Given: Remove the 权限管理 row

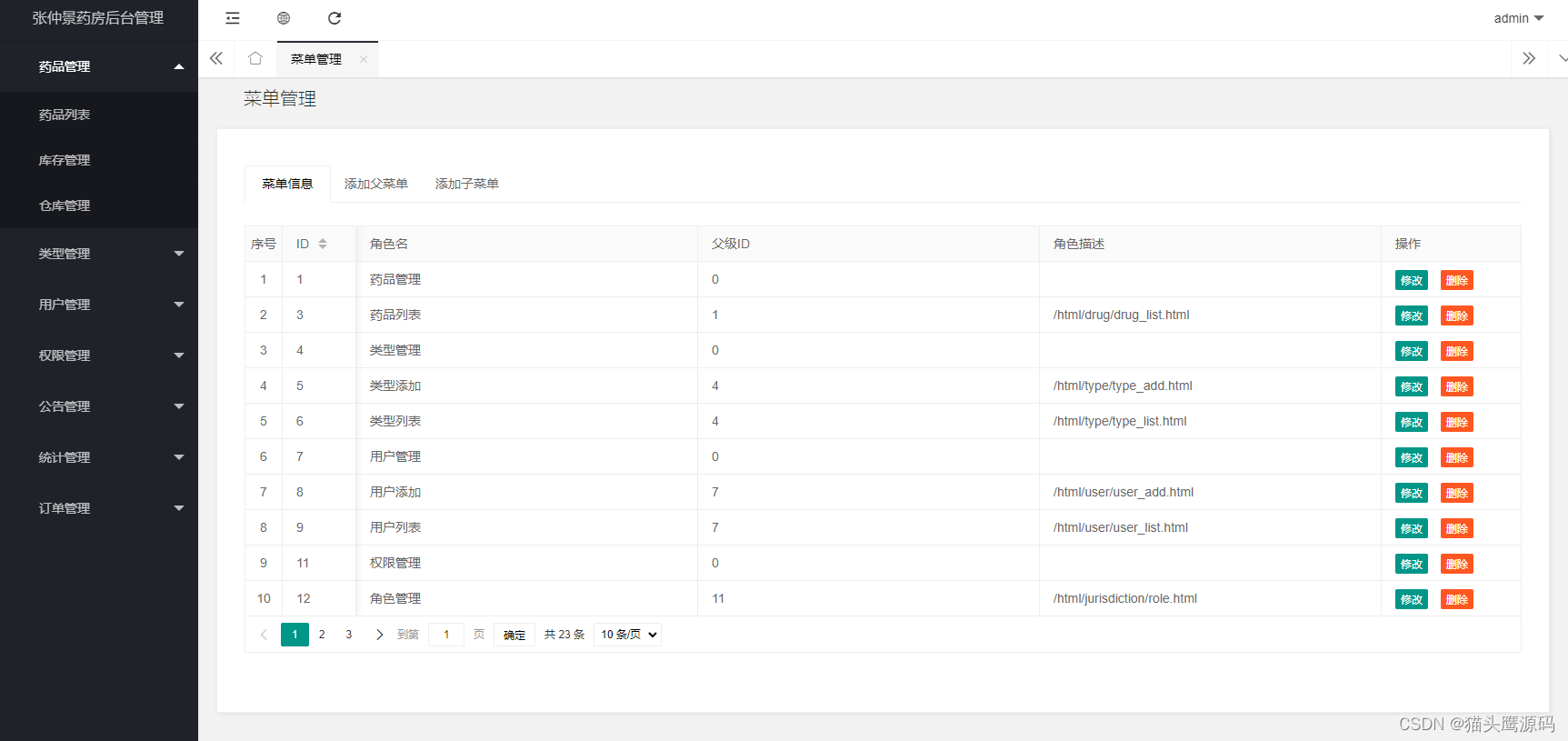Looking at the screenshot, I should pyautogui.click(x=1457, y=564).
